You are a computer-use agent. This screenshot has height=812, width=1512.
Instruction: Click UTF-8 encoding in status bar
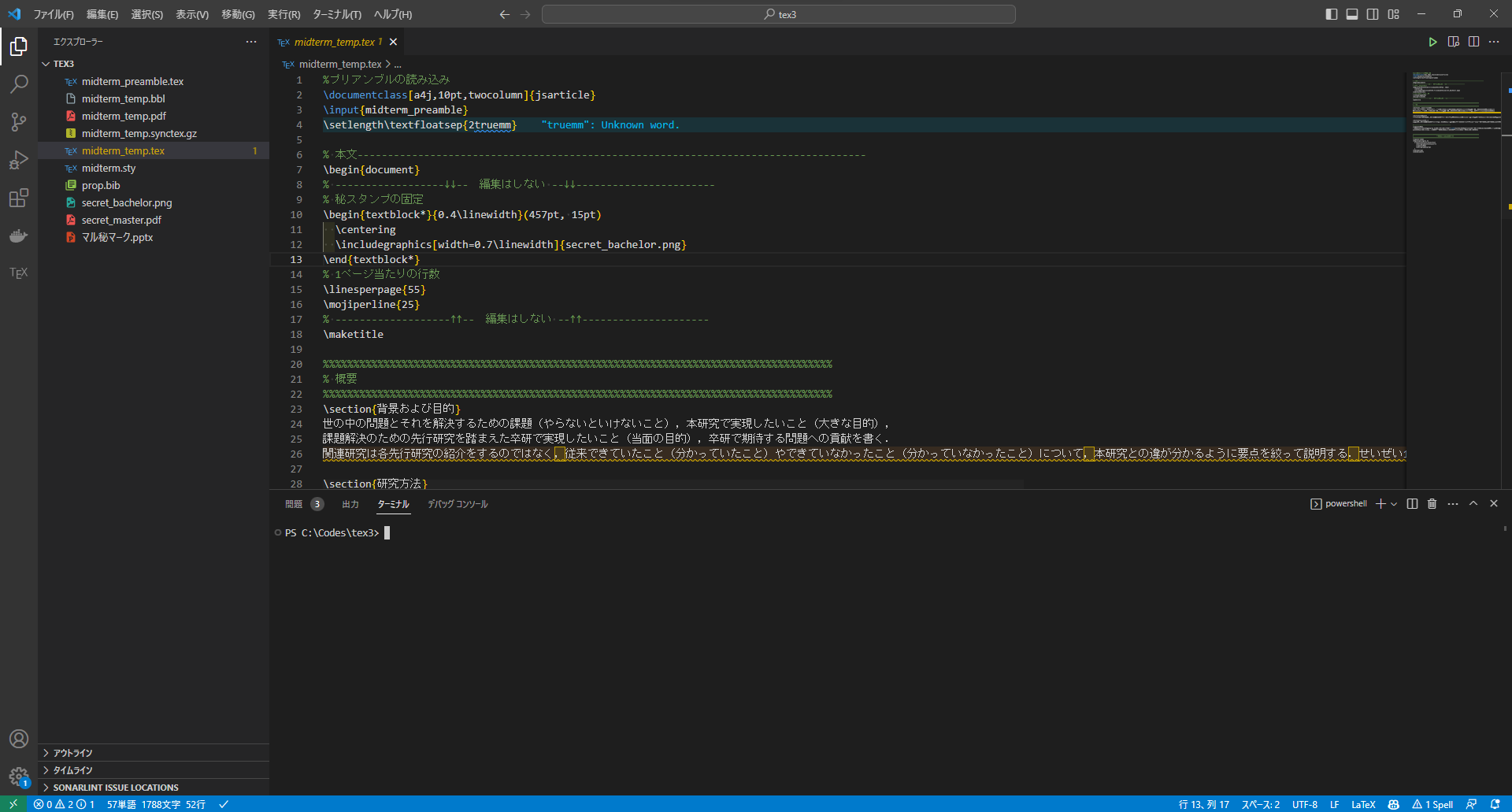[1304, 804]
